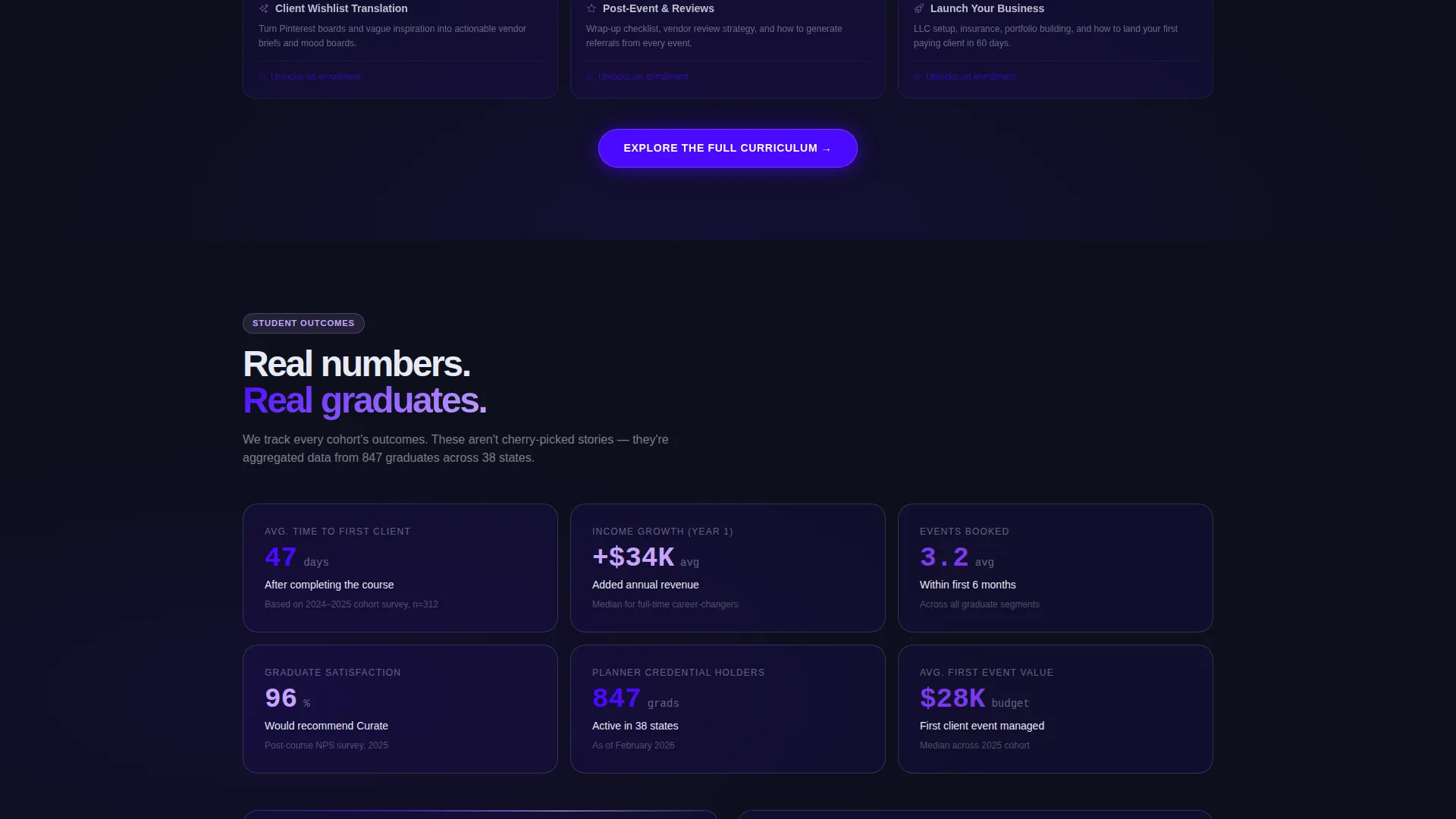Image resolution: width=1456 pixels, height=819 pixels.
Task: Click the 'Real graduates.' purple heading
Action: pyautogui.click(x=365, y=400)
